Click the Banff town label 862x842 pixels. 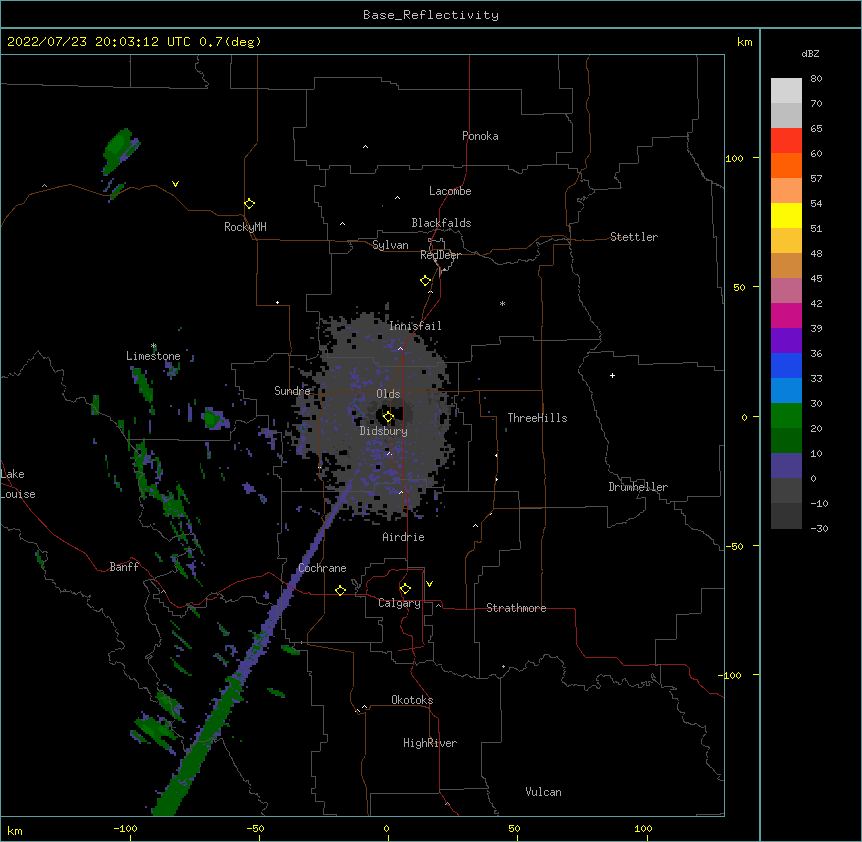[124, 567]
